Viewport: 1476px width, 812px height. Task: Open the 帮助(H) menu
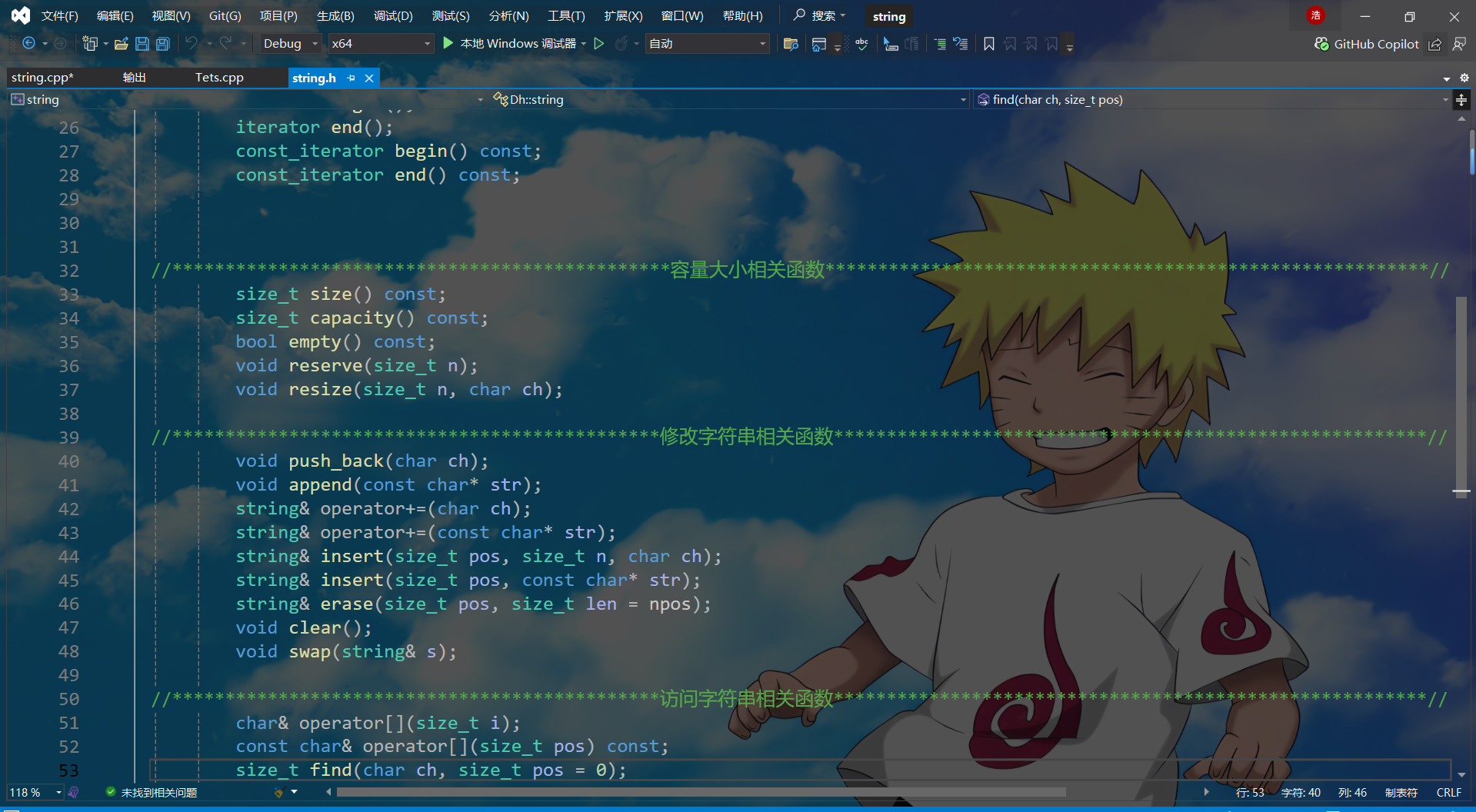pos(743,15)
